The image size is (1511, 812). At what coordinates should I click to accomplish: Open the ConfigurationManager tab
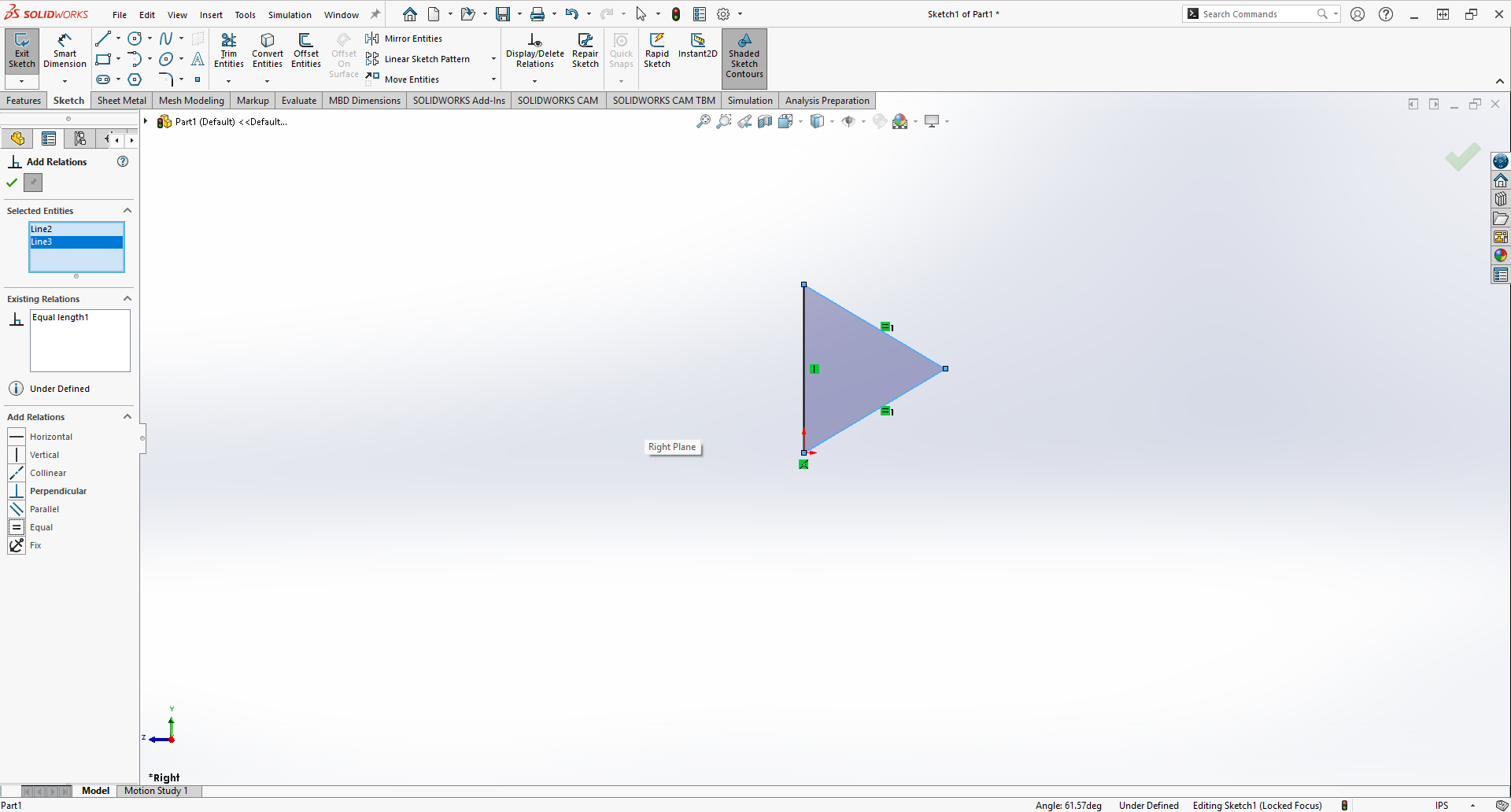[x=79, y=138]
